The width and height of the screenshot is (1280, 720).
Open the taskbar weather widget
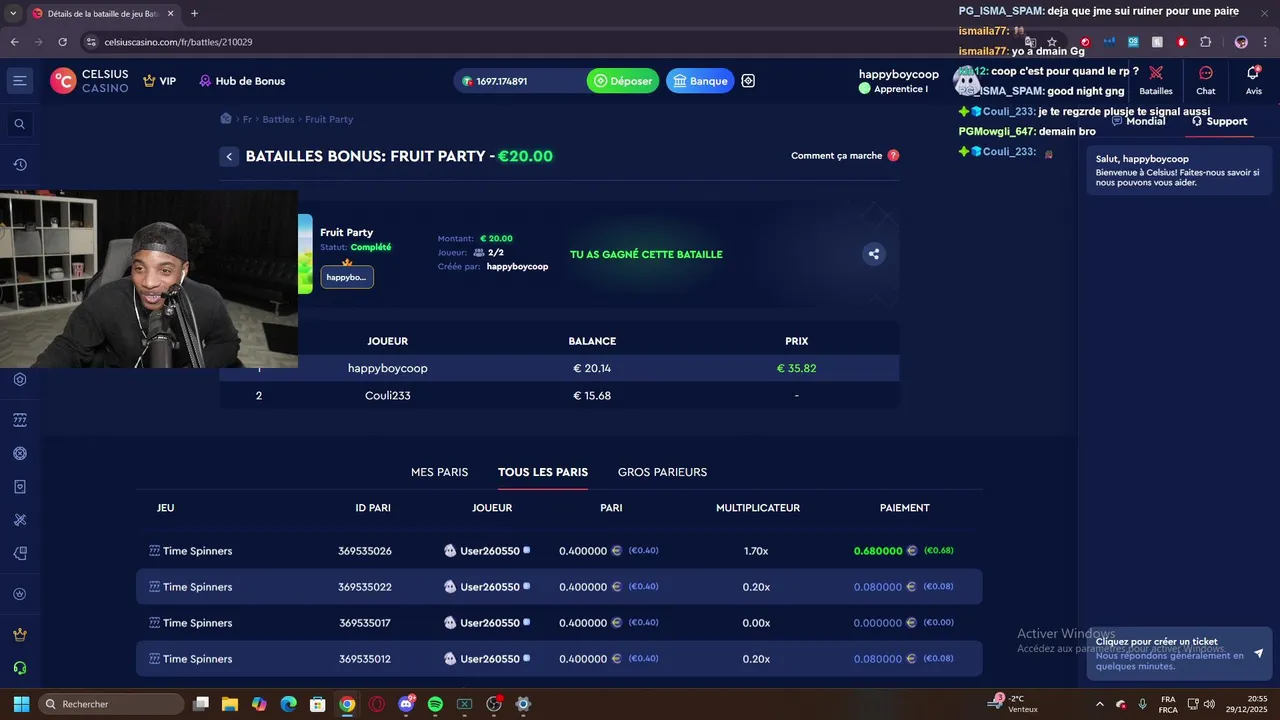coord(1013,704)
